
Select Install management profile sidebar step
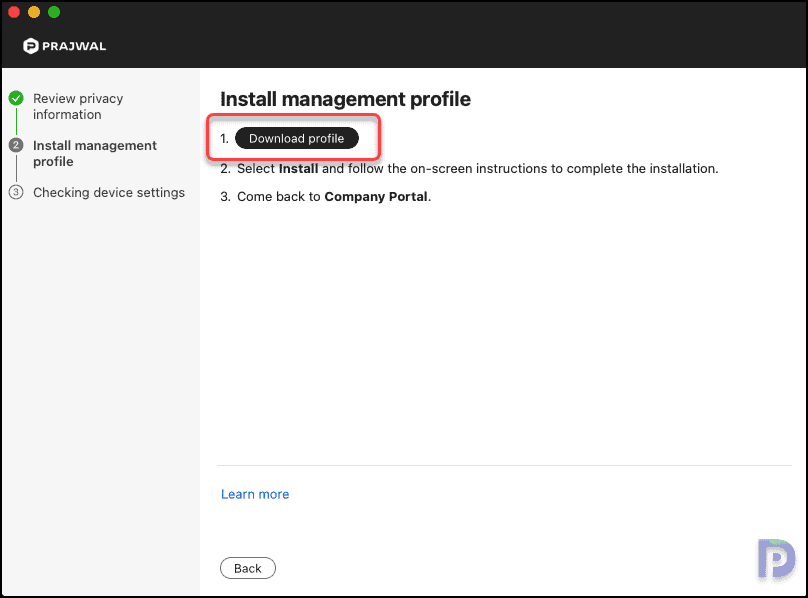click(95, 154)
